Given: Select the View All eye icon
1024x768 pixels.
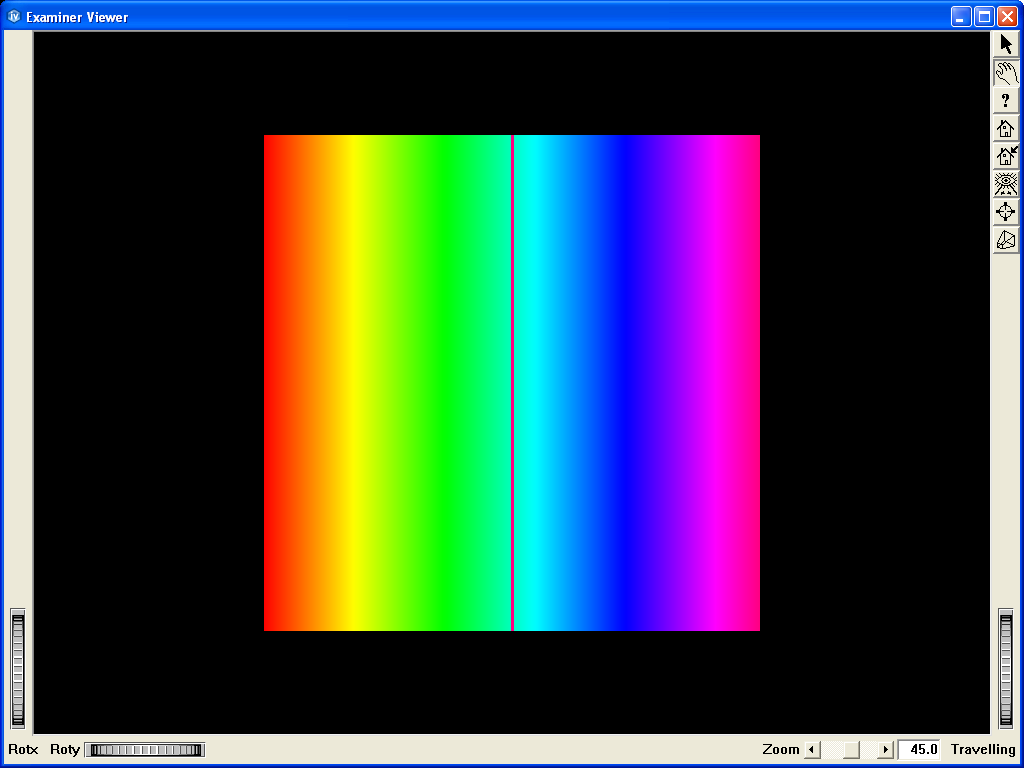Looking at the screenshot, I should pyautogui.click(x=1005, y=183).
